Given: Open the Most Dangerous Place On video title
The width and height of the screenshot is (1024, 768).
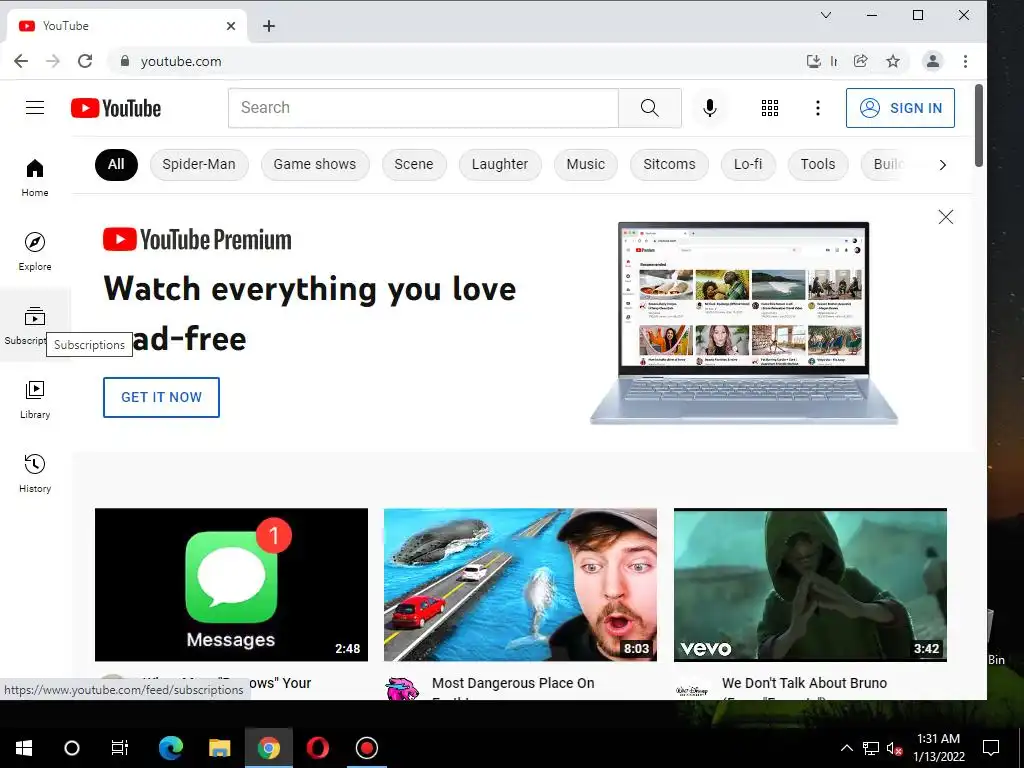Looking at the screenshot, I should pos(513,683).
